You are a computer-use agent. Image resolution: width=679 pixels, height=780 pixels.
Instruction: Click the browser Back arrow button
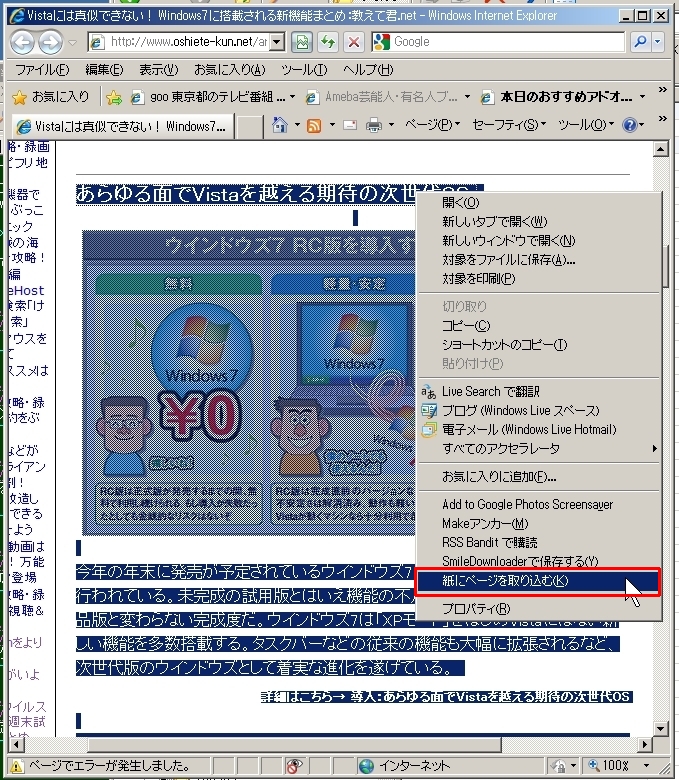pos(22,42)
